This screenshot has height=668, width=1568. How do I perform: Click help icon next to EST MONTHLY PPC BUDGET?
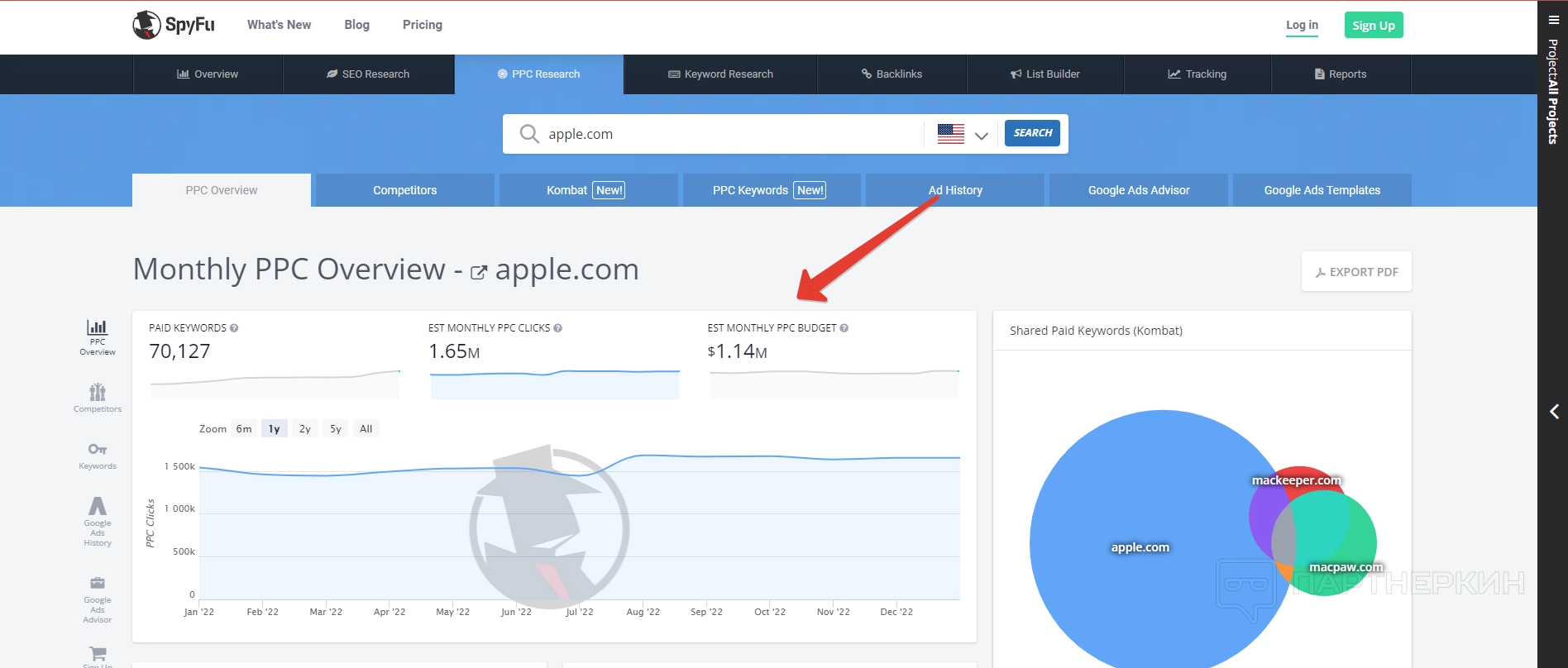[844, 328]
